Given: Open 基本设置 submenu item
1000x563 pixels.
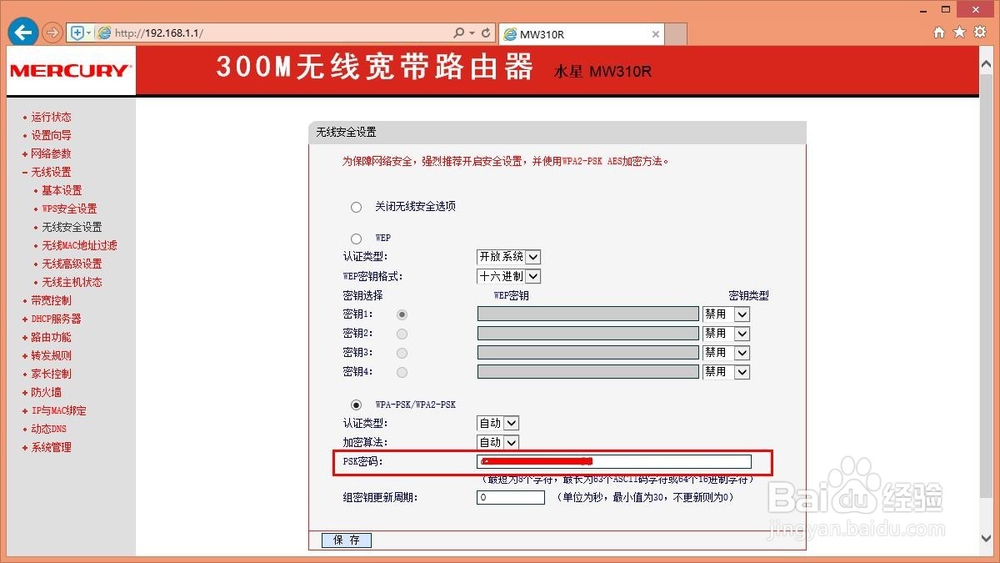Looking at the screenshot, I should [x=62, y=191].
